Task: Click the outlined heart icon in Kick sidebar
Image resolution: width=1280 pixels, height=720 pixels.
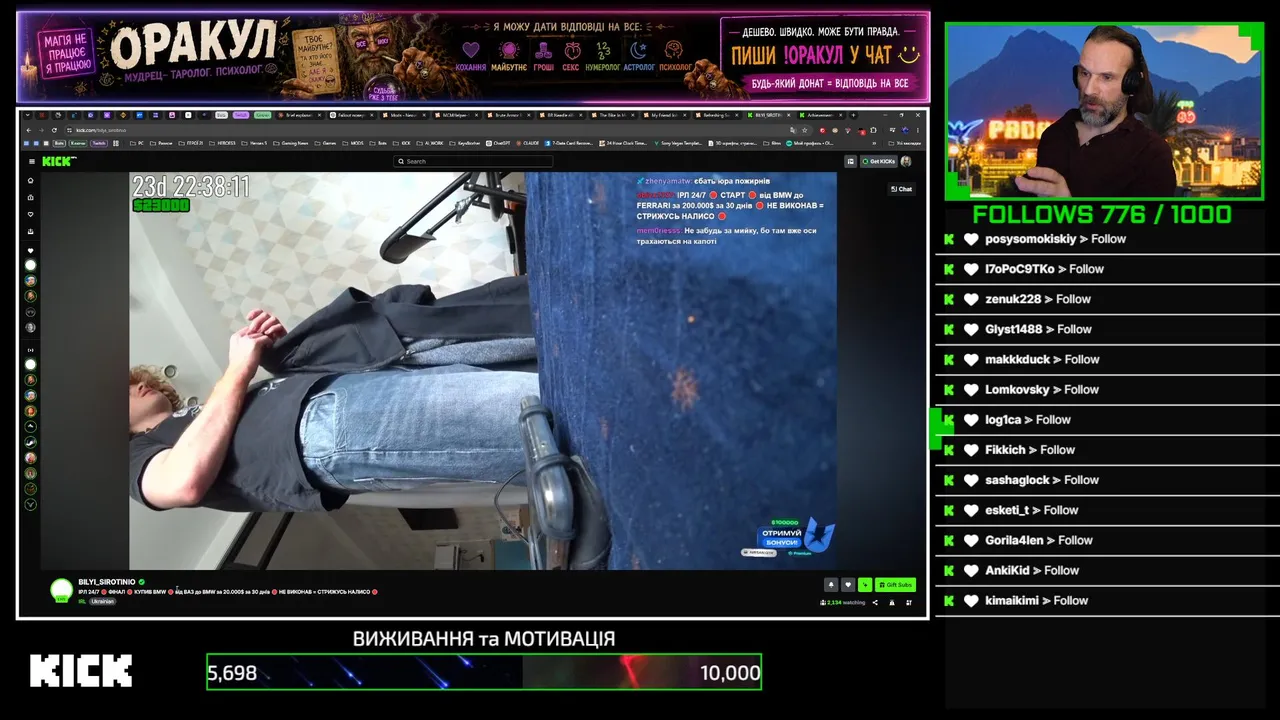Action: click(x=30, y=214)
